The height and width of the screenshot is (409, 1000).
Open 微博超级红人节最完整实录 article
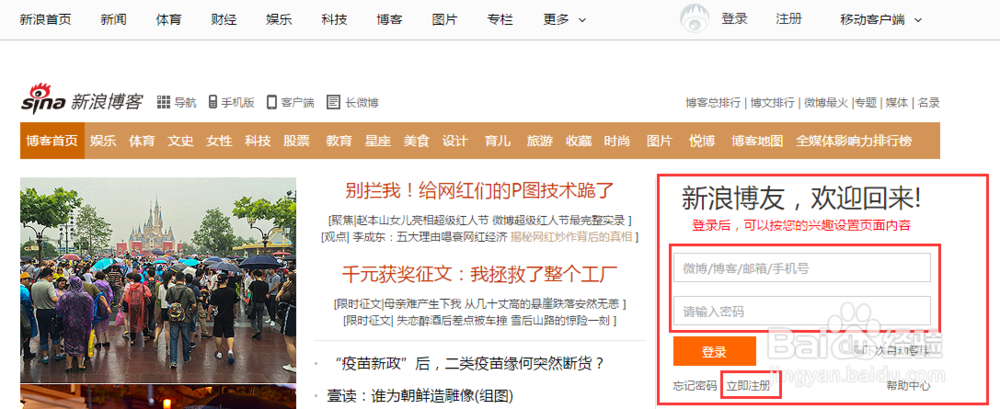559,221
